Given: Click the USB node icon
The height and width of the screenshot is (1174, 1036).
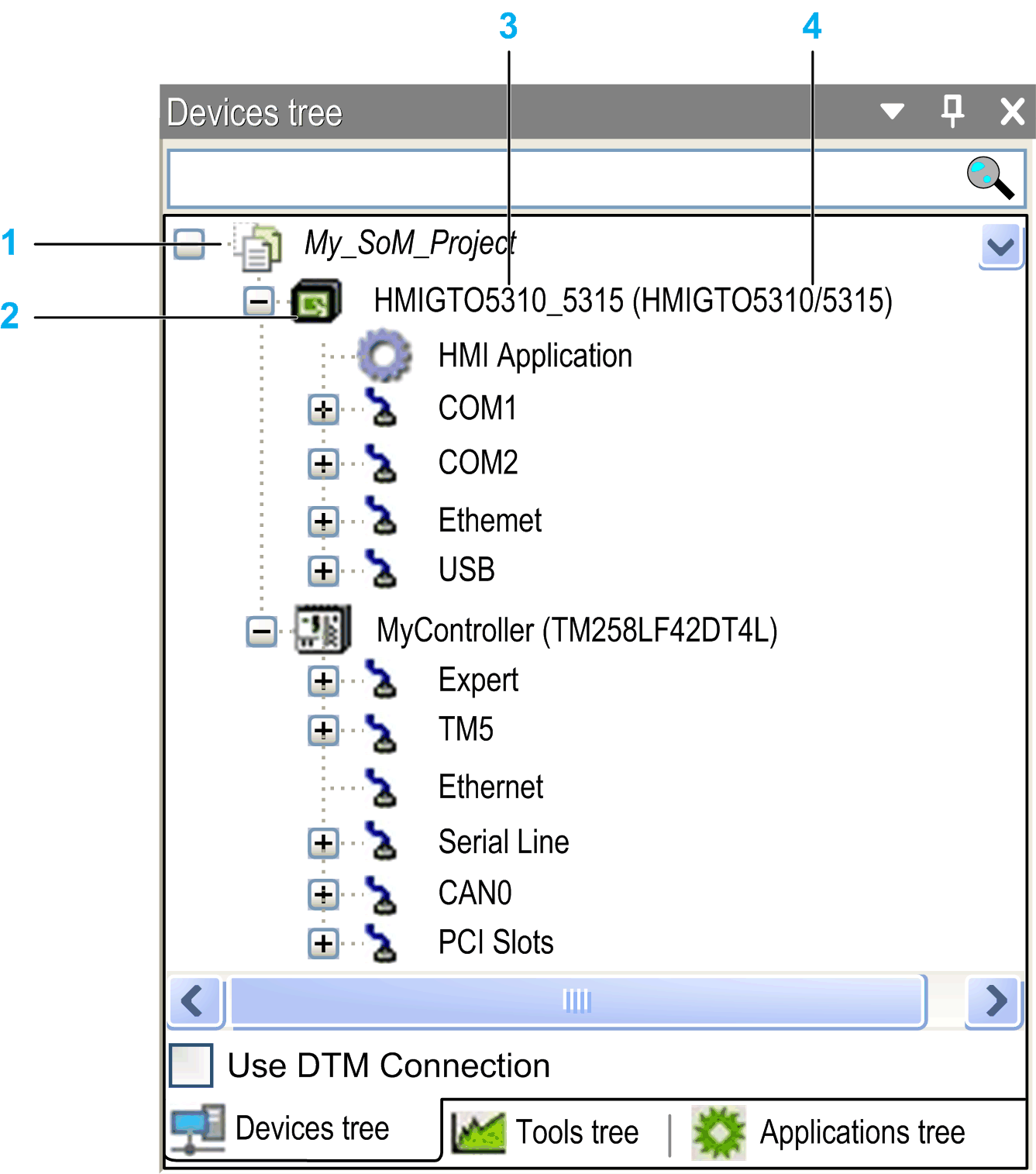Looking at the screenshot, I should (x=380, y=569).
